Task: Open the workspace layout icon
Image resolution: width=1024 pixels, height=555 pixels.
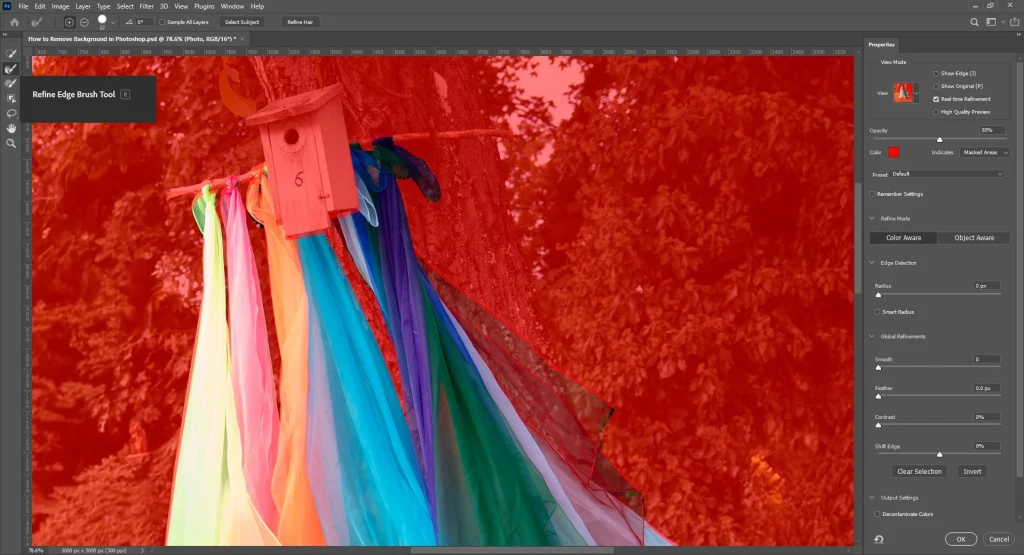Action: click(x=991, y=22)
